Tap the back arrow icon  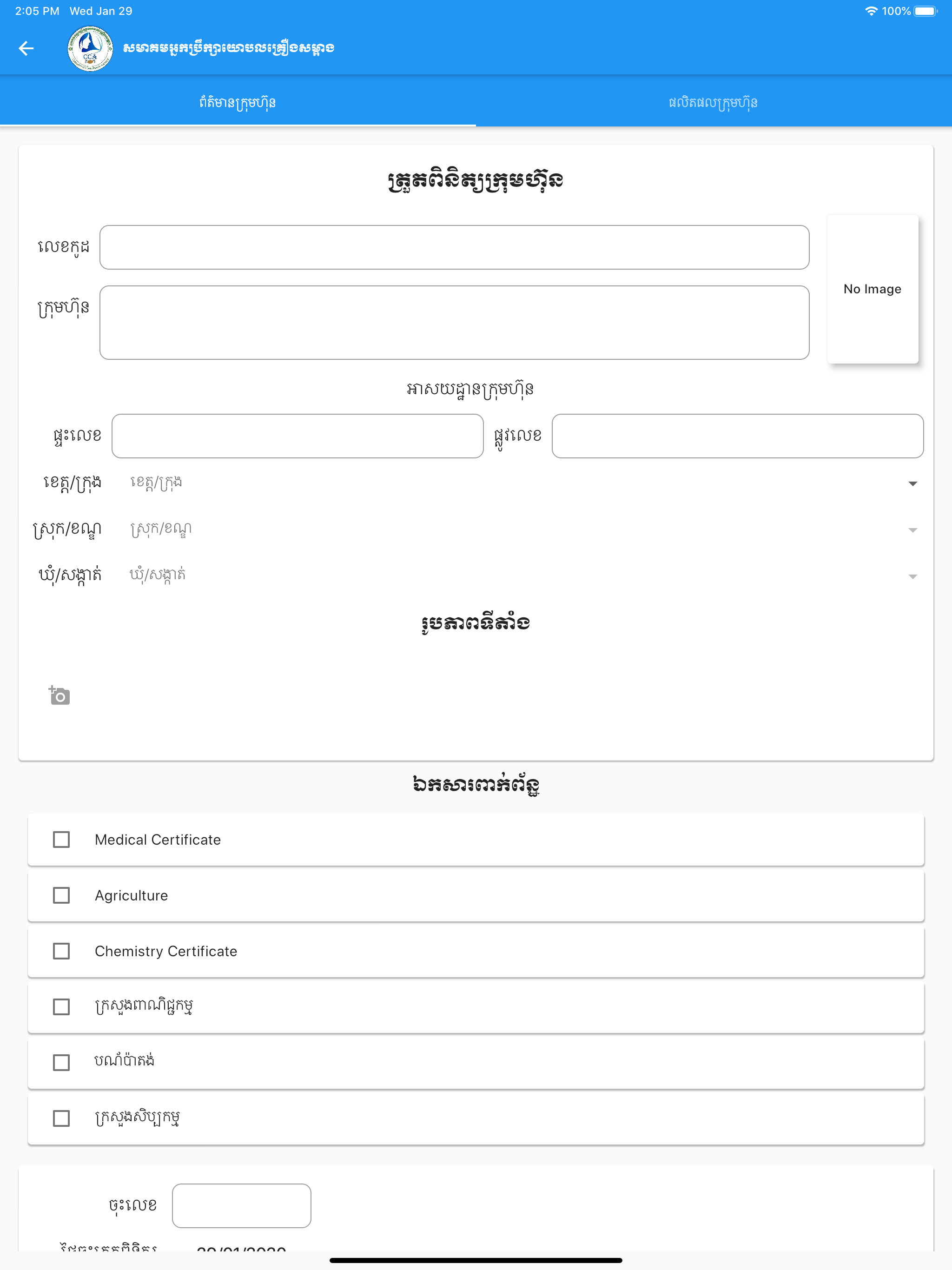coord(26,48)
